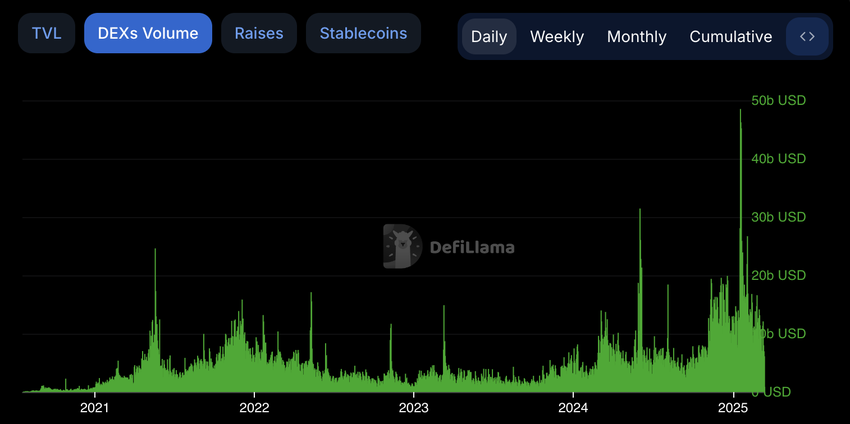Viewport: 850px width, 424px height.
Task: Open the Raises chart tab
Action: click(x=259, y=33)
